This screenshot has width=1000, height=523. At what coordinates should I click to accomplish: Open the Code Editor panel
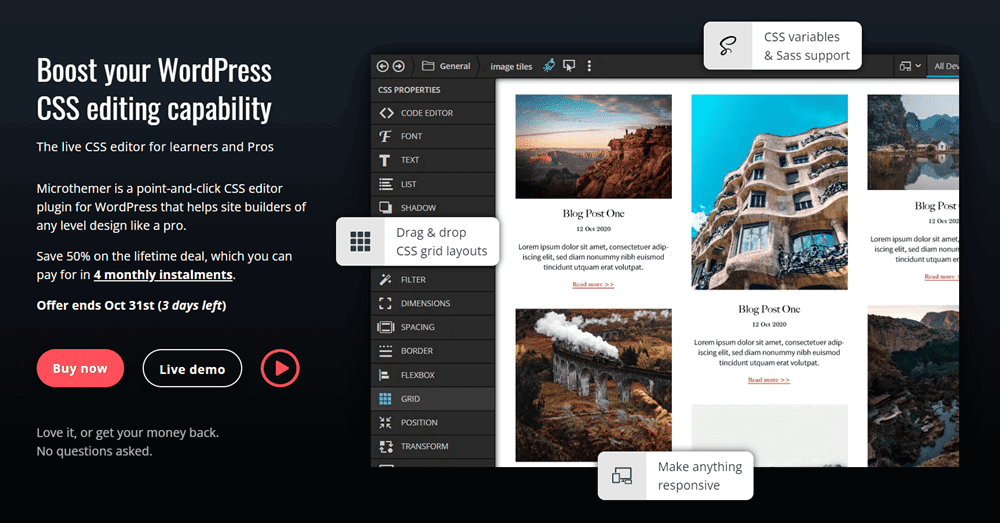(x=432, y=113)
